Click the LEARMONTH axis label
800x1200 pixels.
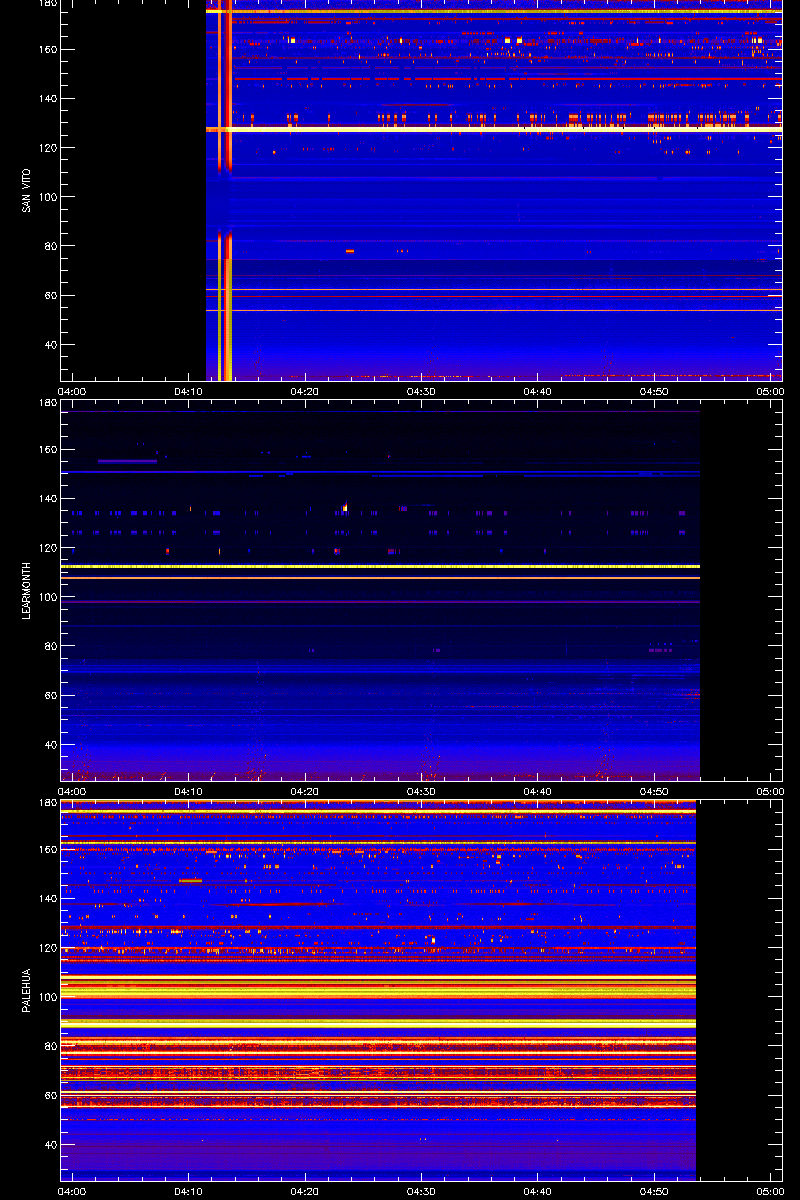point(27,590)
